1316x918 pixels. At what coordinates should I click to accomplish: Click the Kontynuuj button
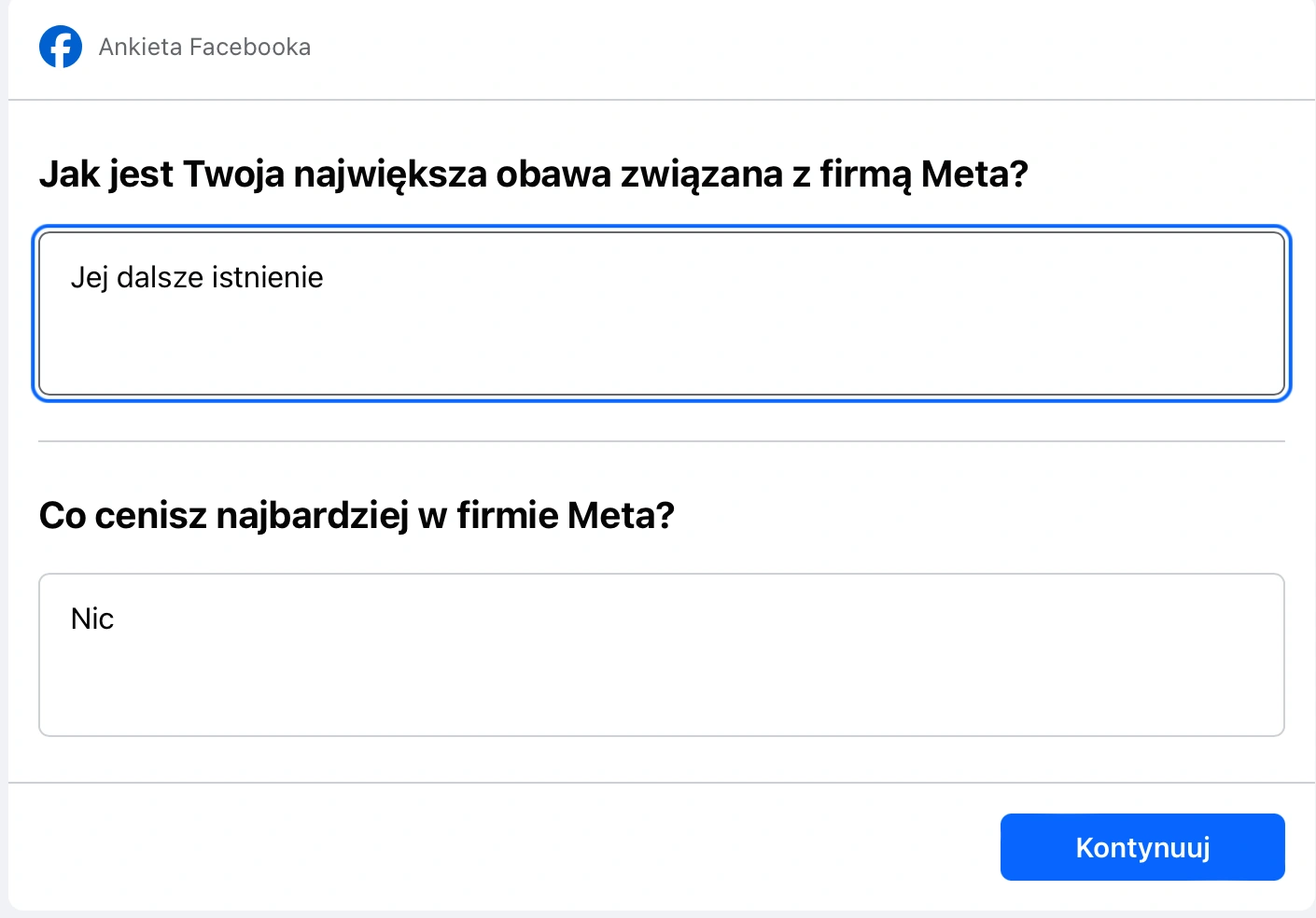1142,847
